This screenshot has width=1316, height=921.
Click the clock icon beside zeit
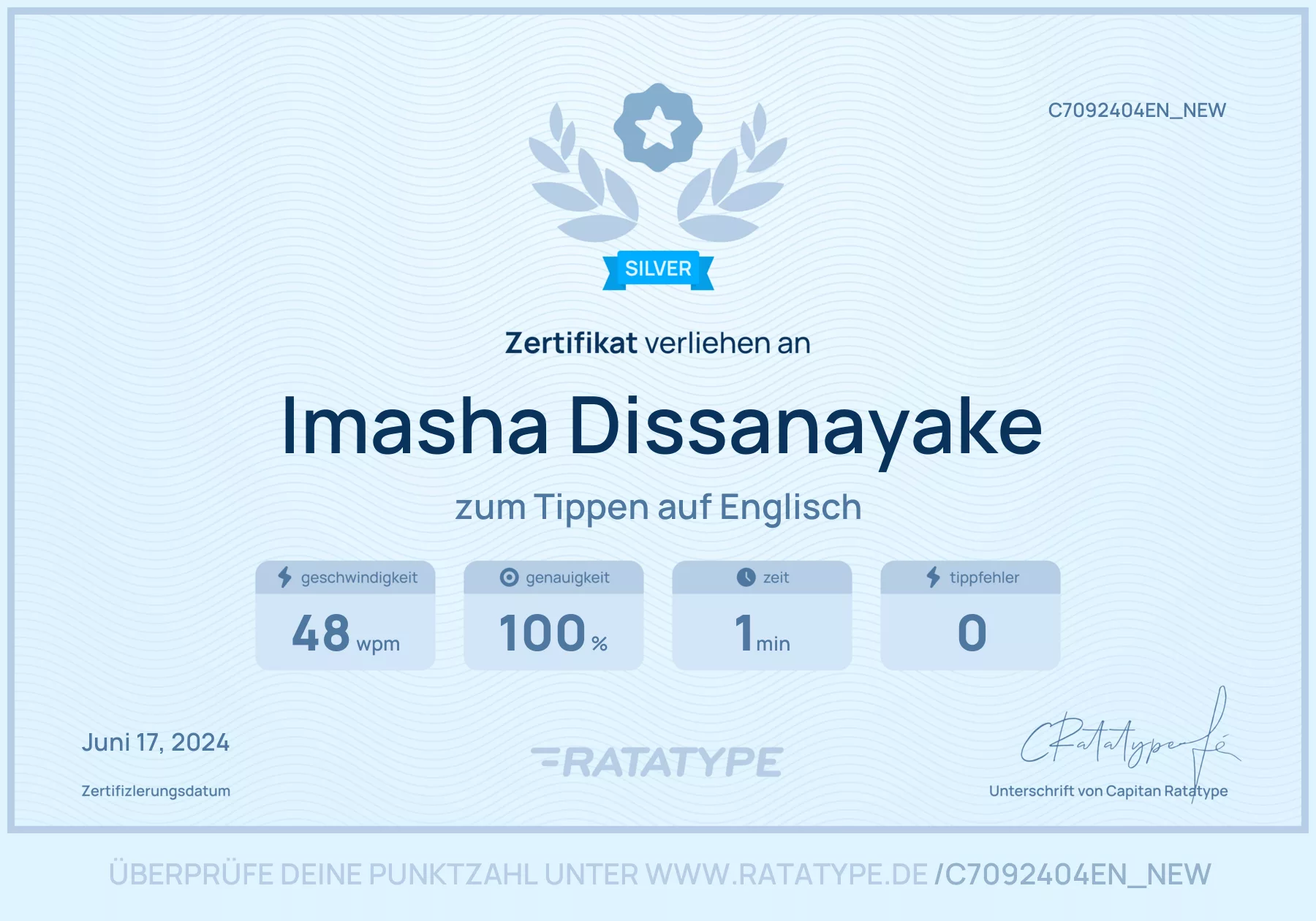[746, 577]
